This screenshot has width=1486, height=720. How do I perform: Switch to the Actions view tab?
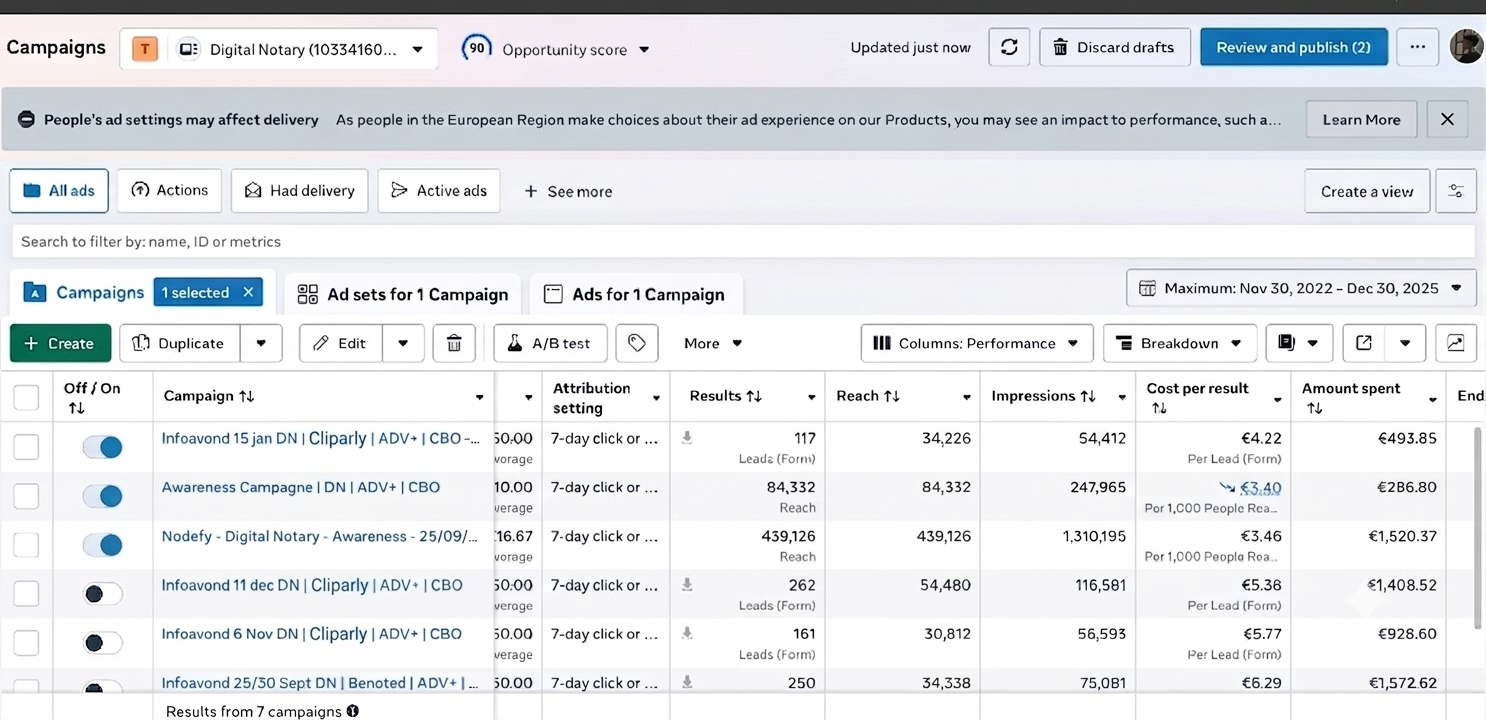(169, 190)
